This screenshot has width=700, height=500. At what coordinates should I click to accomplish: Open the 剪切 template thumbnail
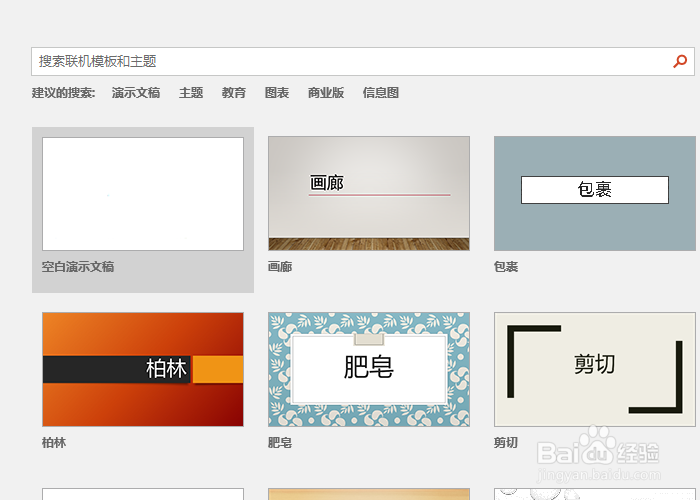pos(595,369)
